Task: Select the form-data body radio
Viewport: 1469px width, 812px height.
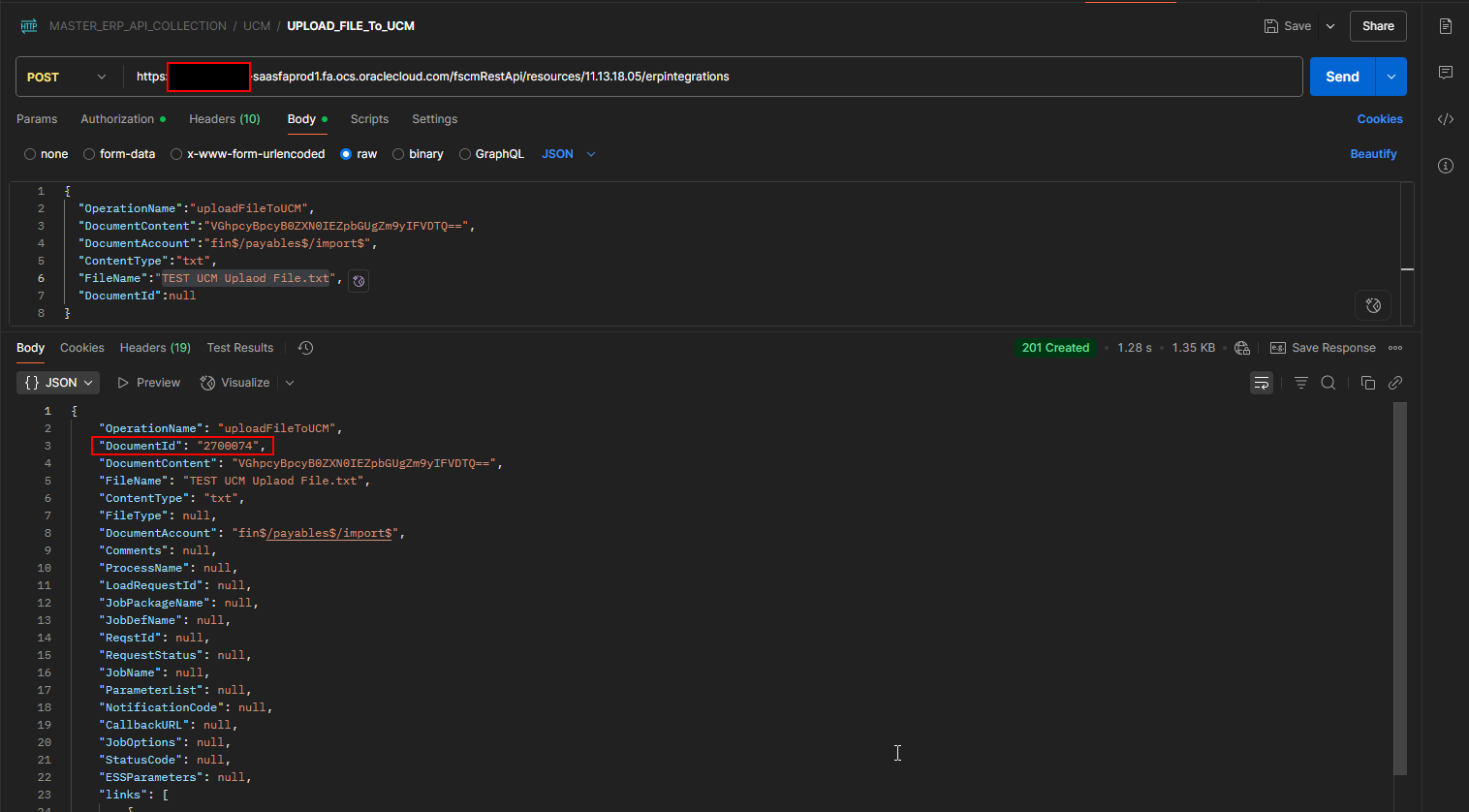Action: click(x=89, y=154)
